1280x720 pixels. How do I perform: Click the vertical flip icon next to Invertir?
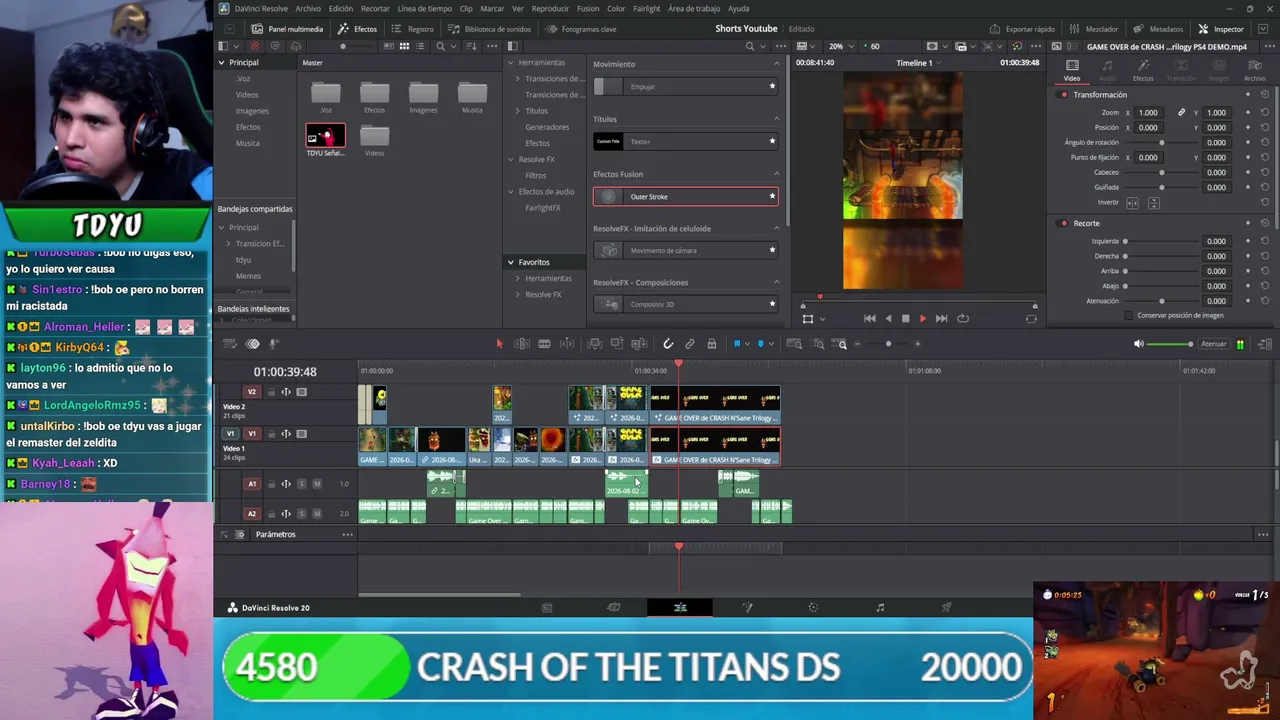point(1153,203)
